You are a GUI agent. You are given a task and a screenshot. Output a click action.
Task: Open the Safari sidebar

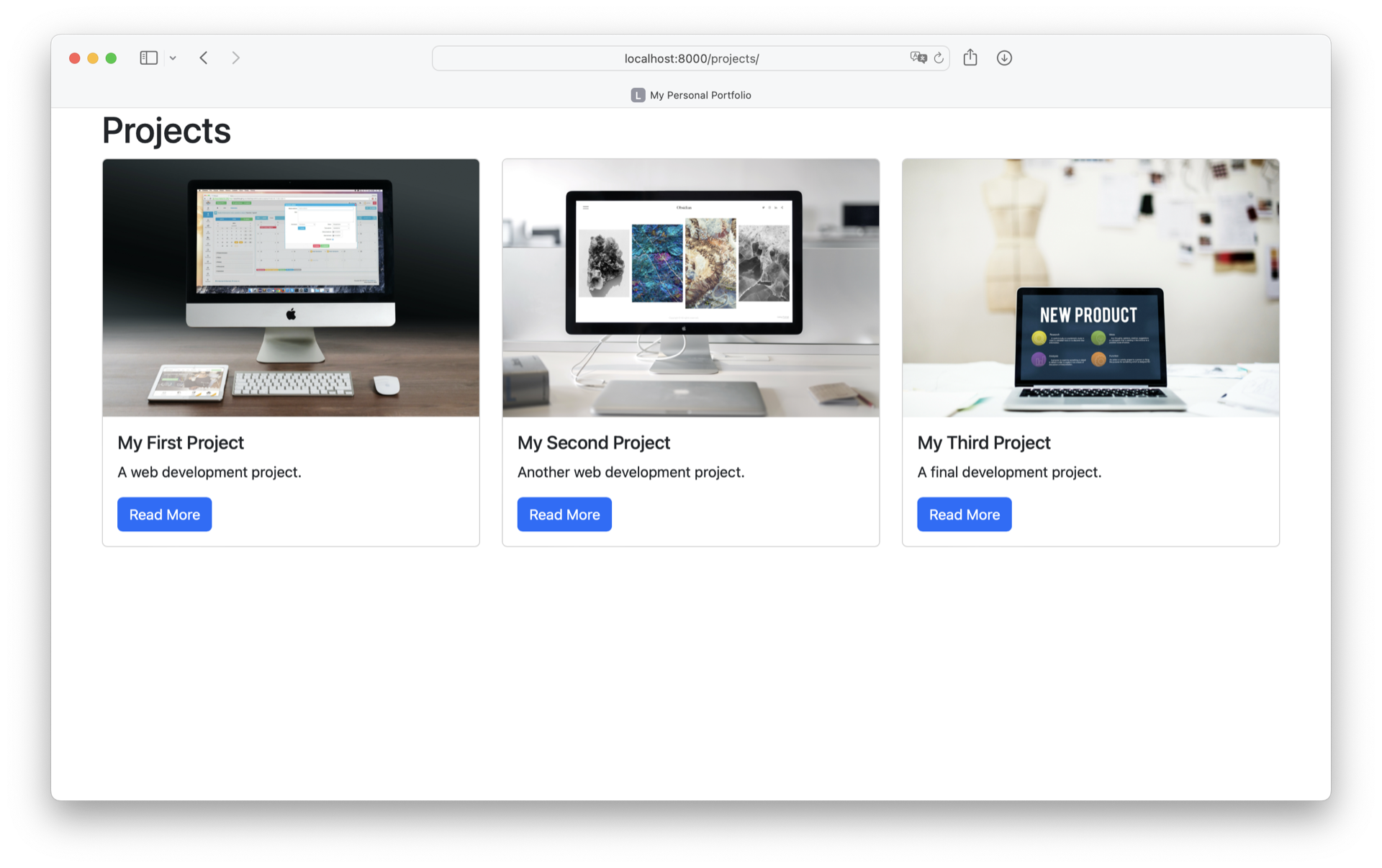coord(148,58)
